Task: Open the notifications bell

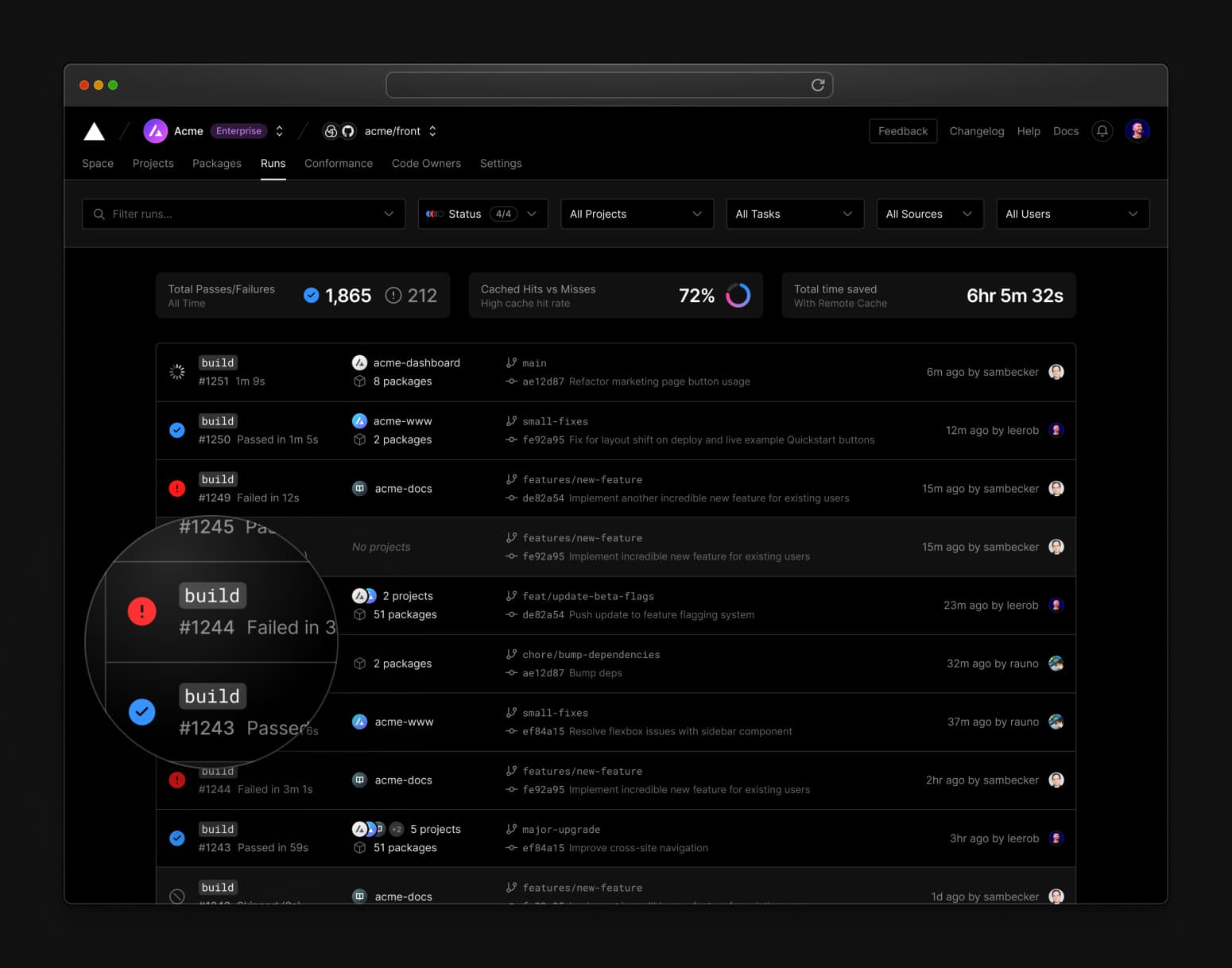Action: [x=1102, y=131]
